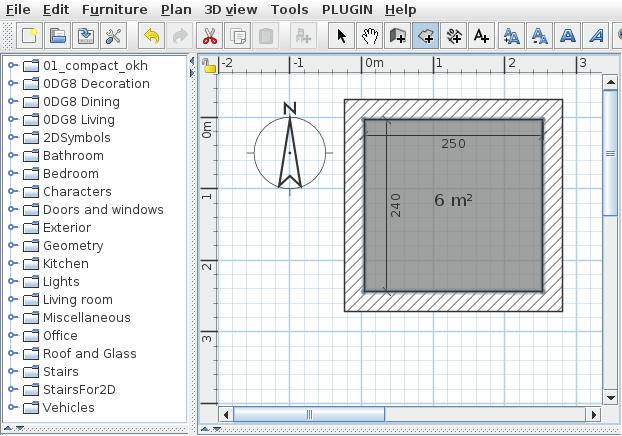Expand the 0DG8 Living folder
The width and height of the screenshot is (622, 436).
pos(13,119)
